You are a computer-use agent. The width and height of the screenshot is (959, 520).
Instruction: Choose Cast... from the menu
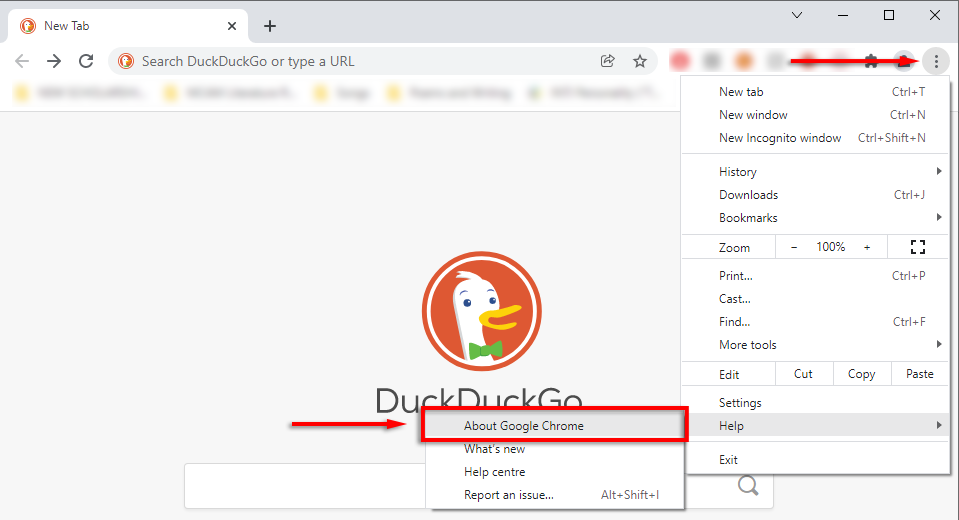point(815,299)
